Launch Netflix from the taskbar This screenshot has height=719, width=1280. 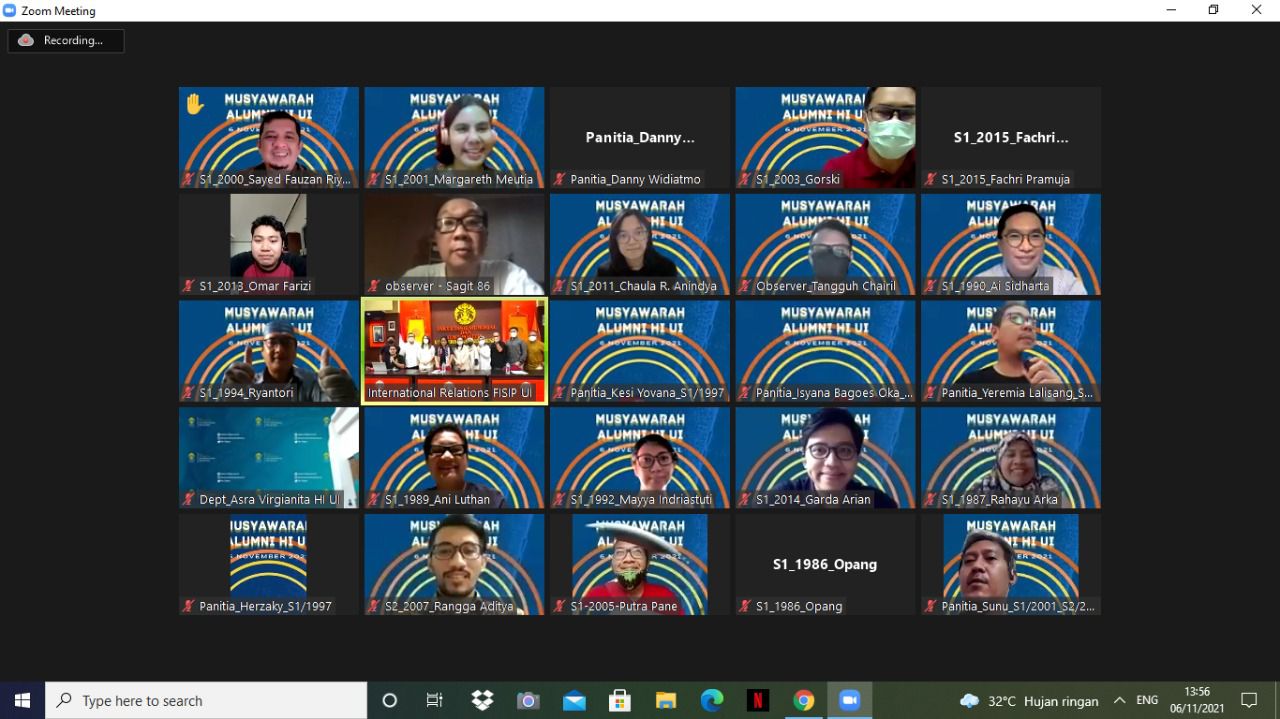758,700
